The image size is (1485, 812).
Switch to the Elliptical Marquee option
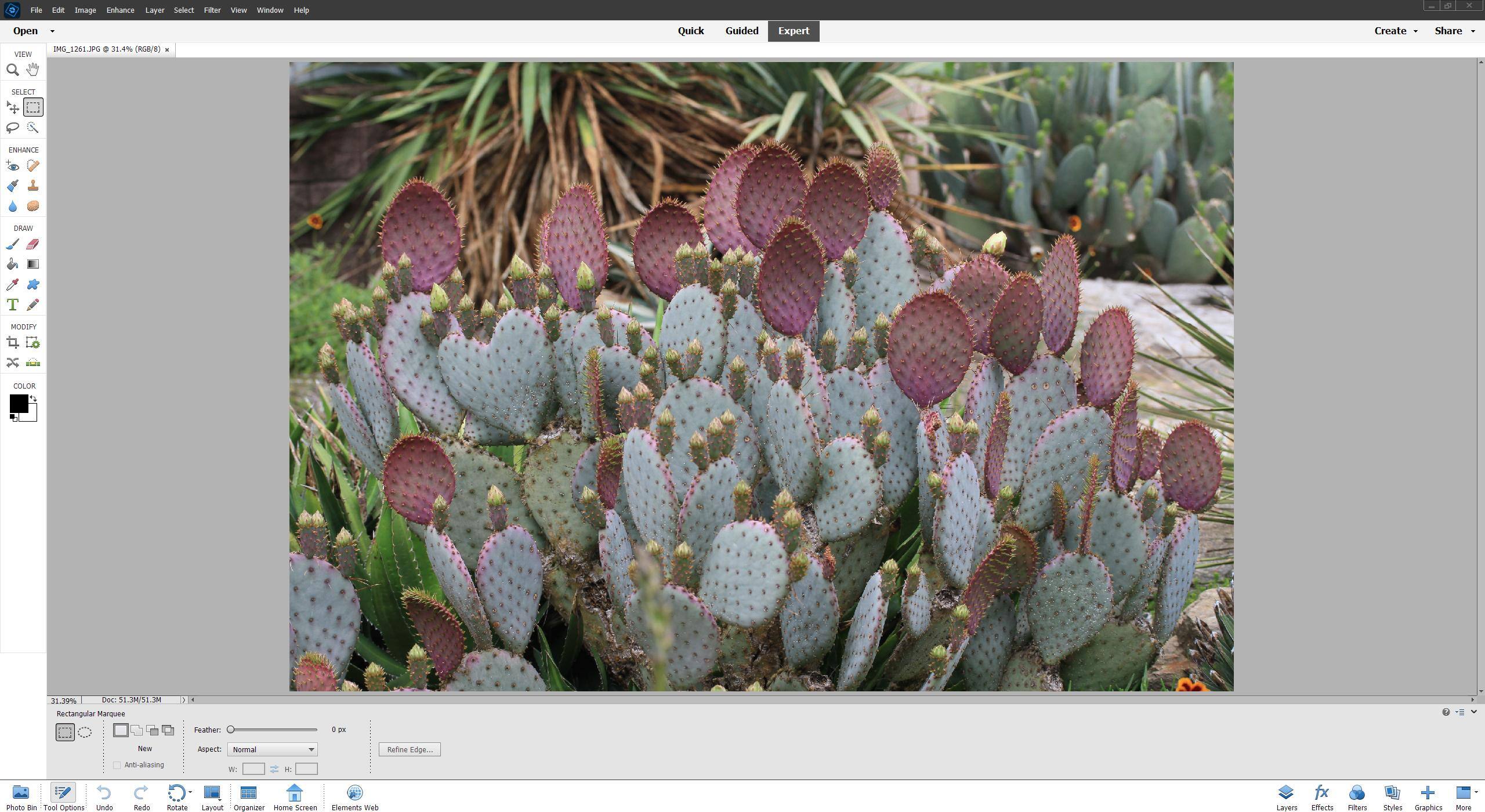tap(85, 731)
